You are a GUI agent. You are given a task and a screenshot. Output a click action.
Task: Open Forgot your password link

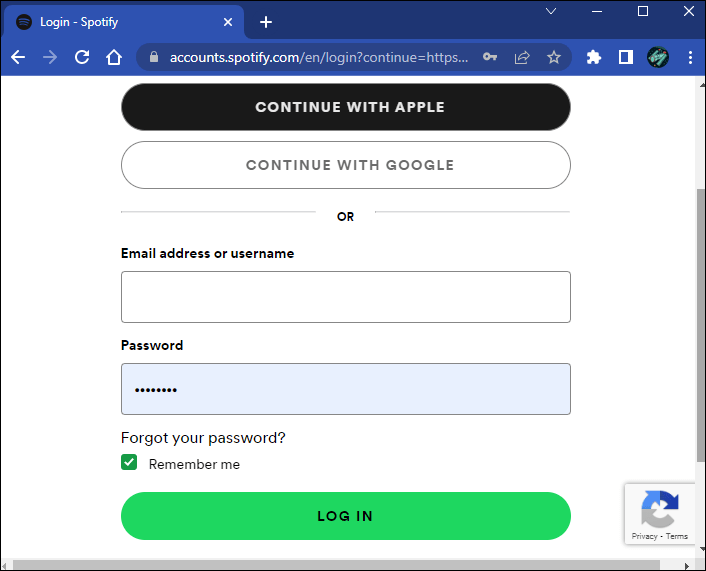(203, 438)
